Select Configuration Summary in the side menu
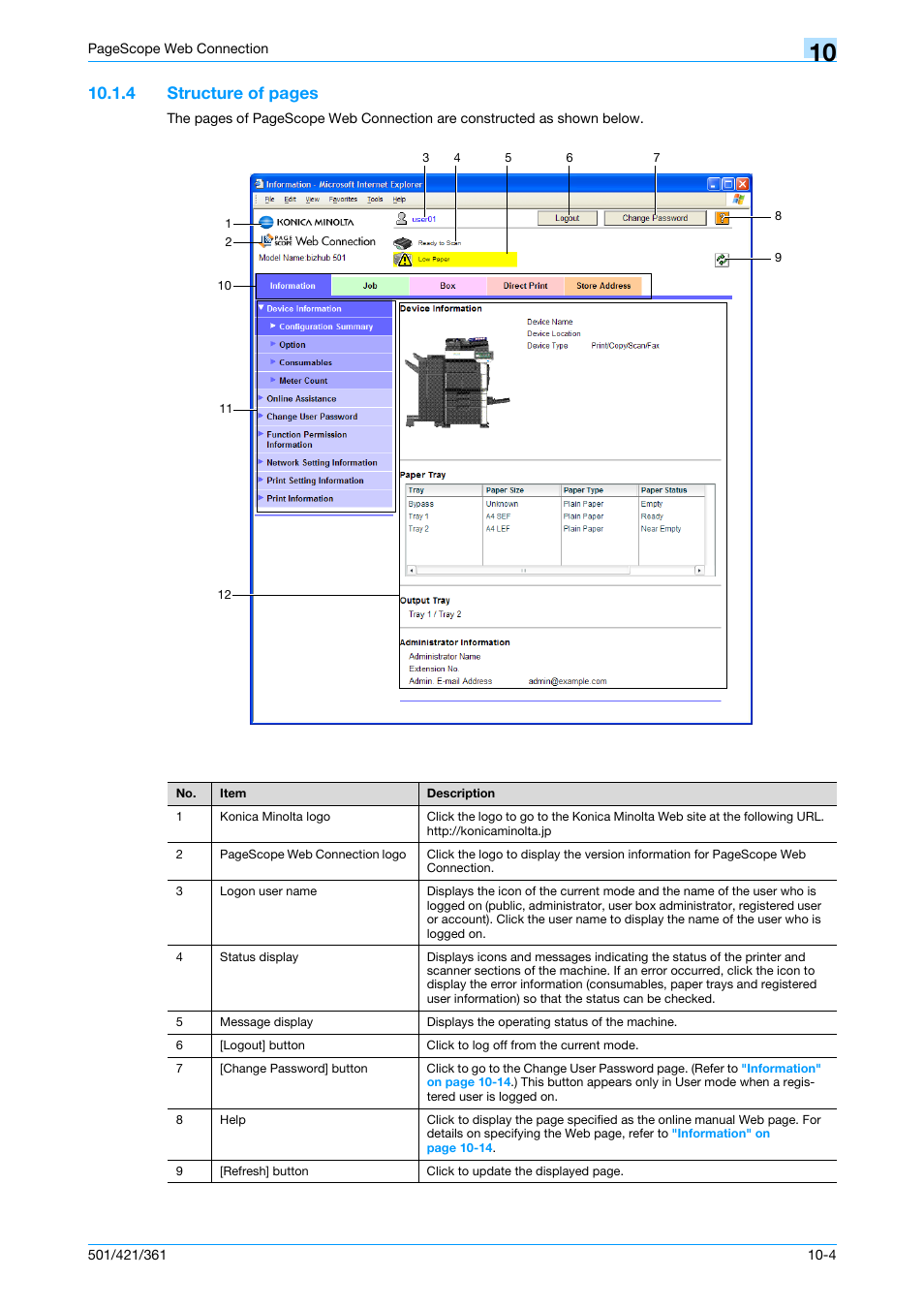Screen dimensions: 924x1309 [324, 327]
